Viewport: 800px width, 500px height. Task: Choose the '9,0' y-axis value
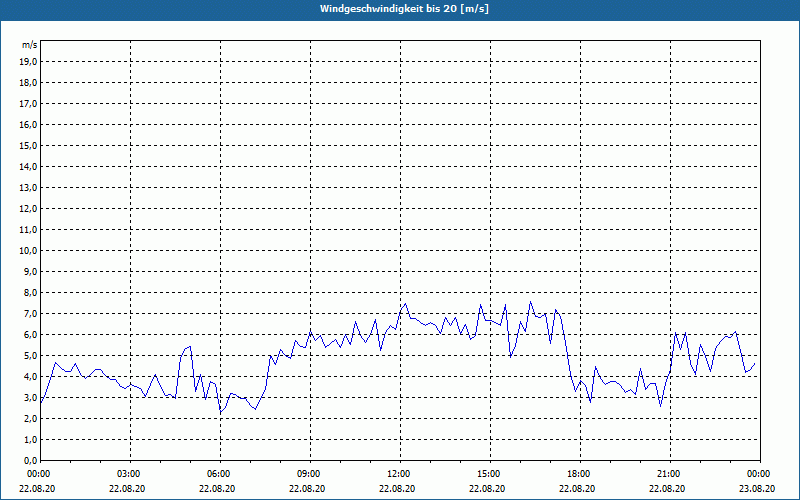click(x=30, y=271)
